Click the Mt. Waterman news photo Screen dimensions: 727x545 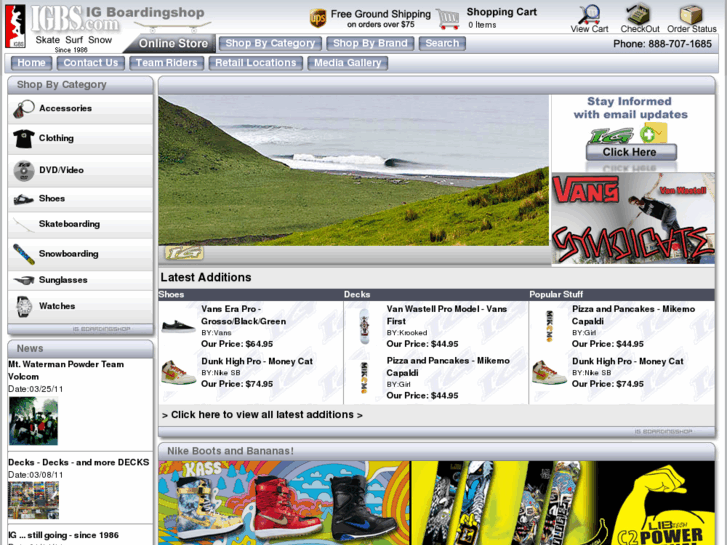(33, 421)
